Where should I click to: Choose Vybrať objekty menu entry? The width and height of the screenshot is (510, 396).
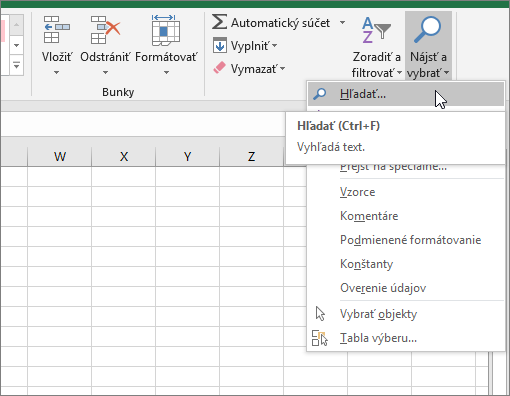point(406,314)
